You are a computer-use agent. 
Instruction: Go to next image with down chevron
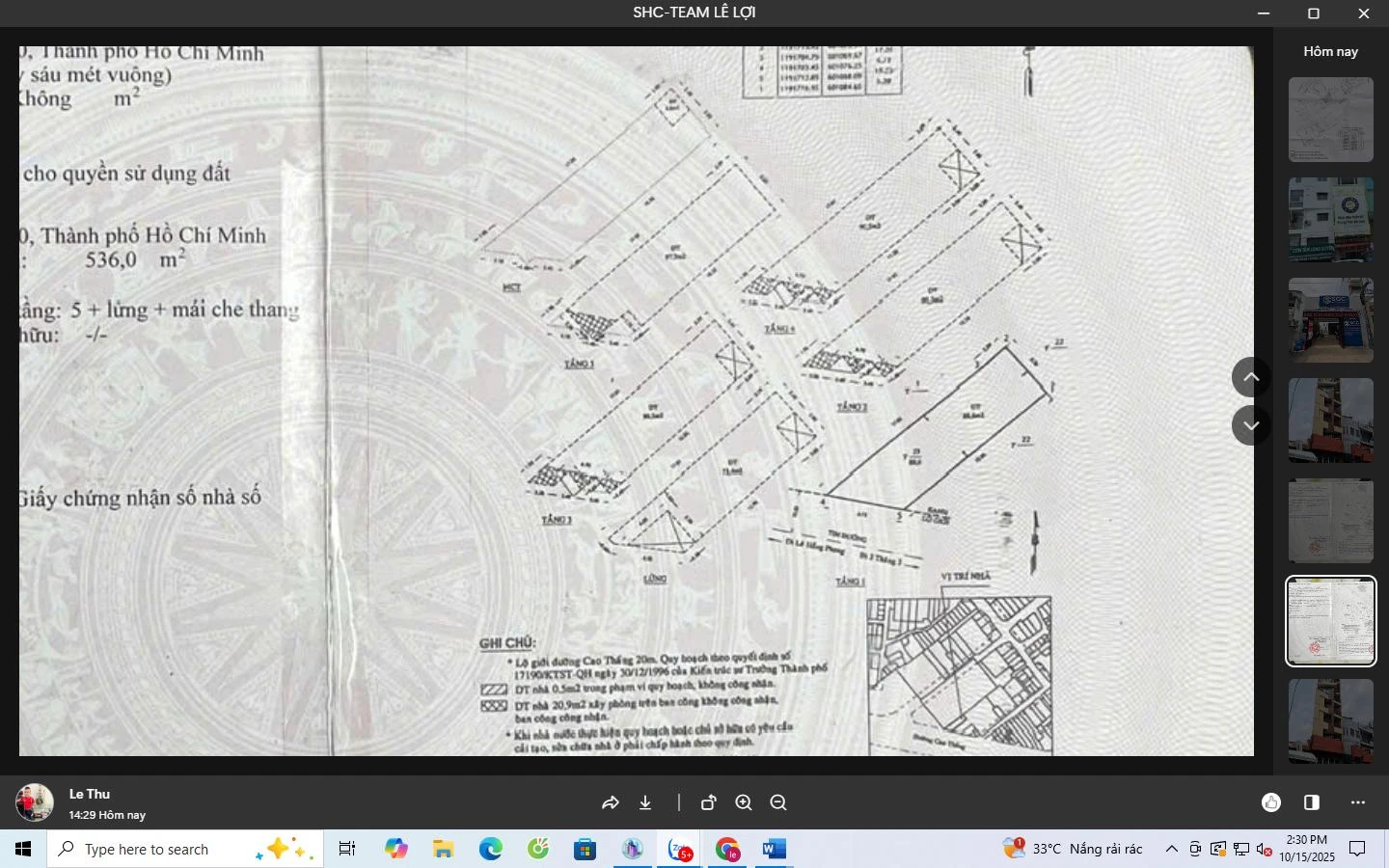pos(1251,425)
